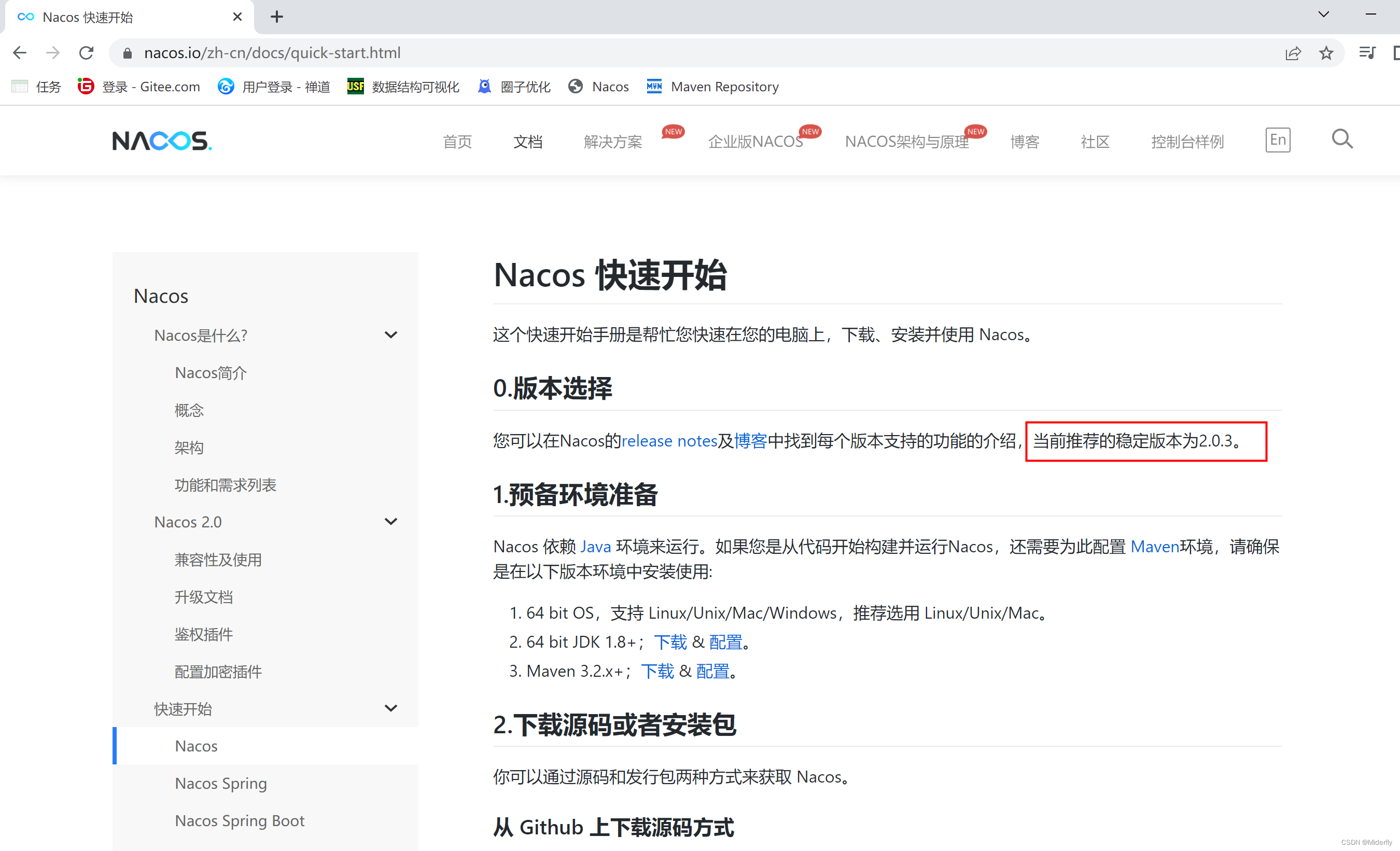1400x851 pixels.
Task: Click the site search magnifier icon
Action: (1342, 139)
